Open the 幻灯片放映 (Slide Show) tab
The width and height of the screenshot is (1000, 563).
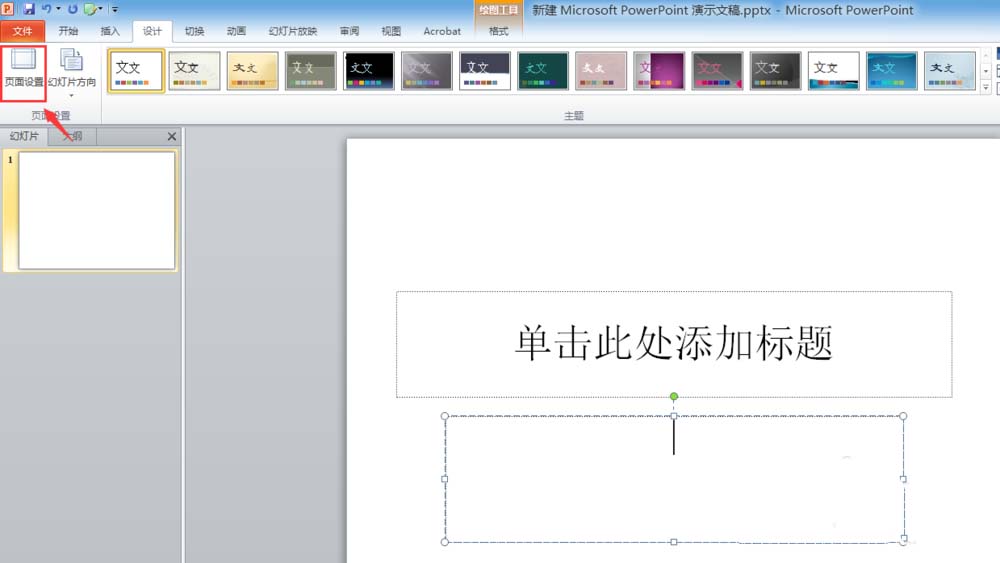293,31
